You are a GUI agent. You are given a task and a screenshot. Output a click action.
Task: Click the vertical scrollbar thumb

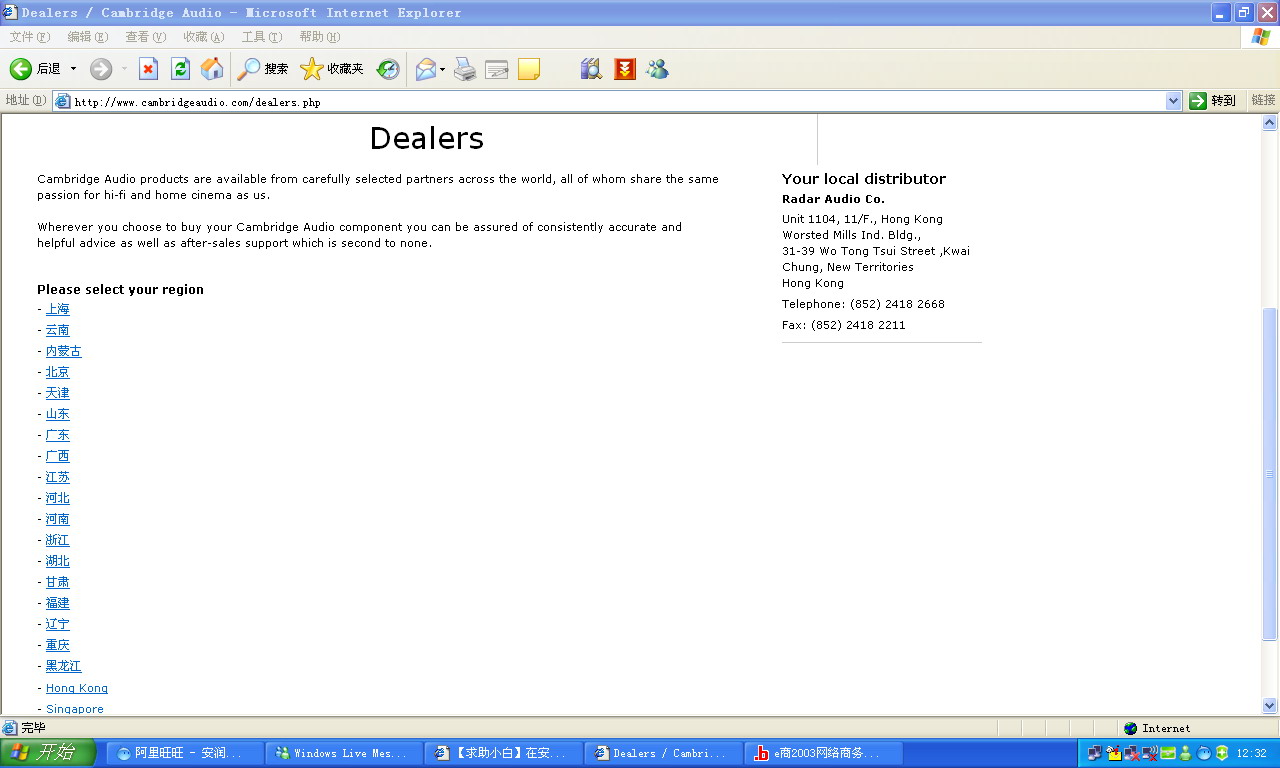tap(1270, 474)
